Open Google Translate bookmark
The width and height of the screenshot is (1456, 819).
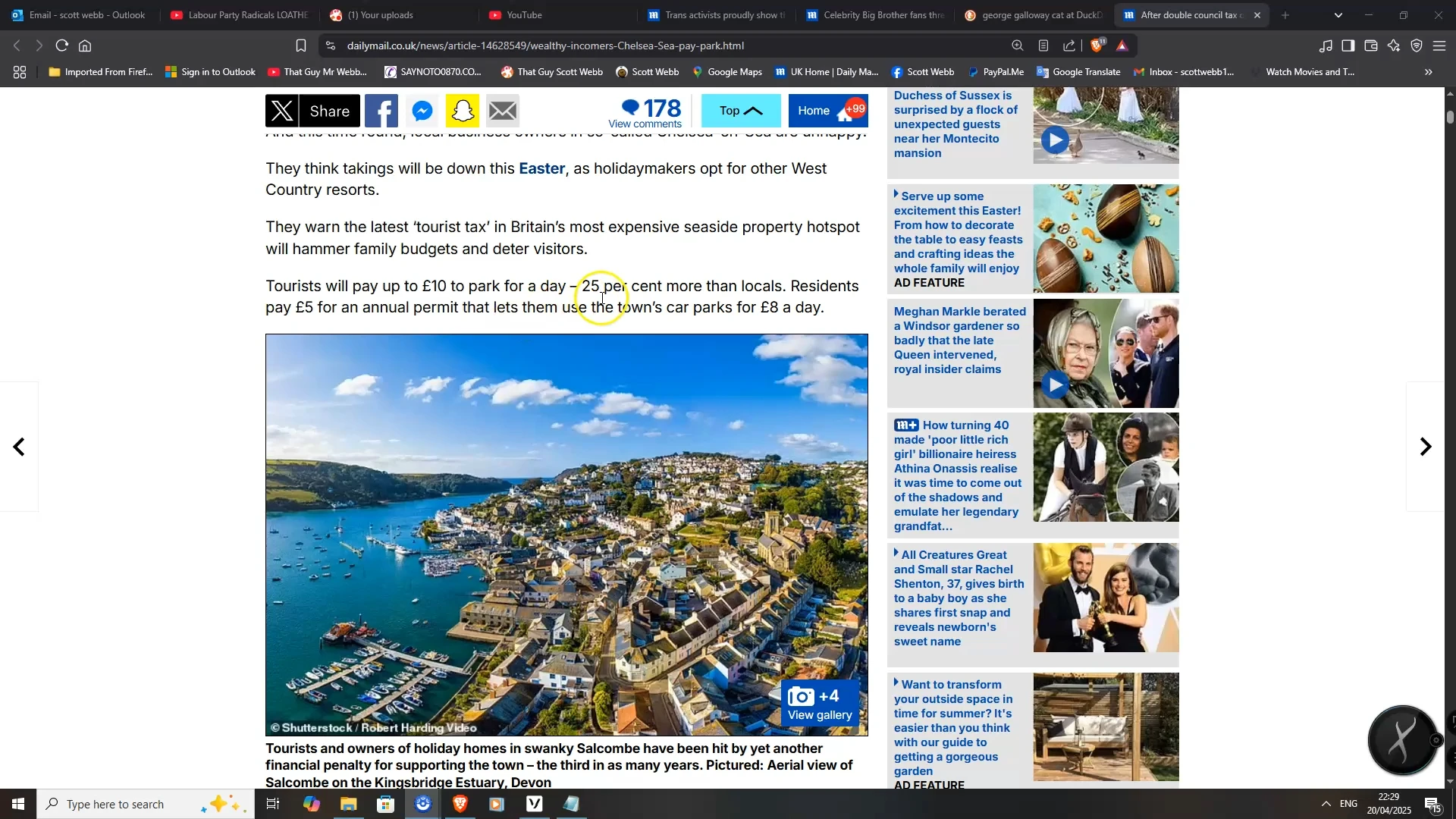1078,72
